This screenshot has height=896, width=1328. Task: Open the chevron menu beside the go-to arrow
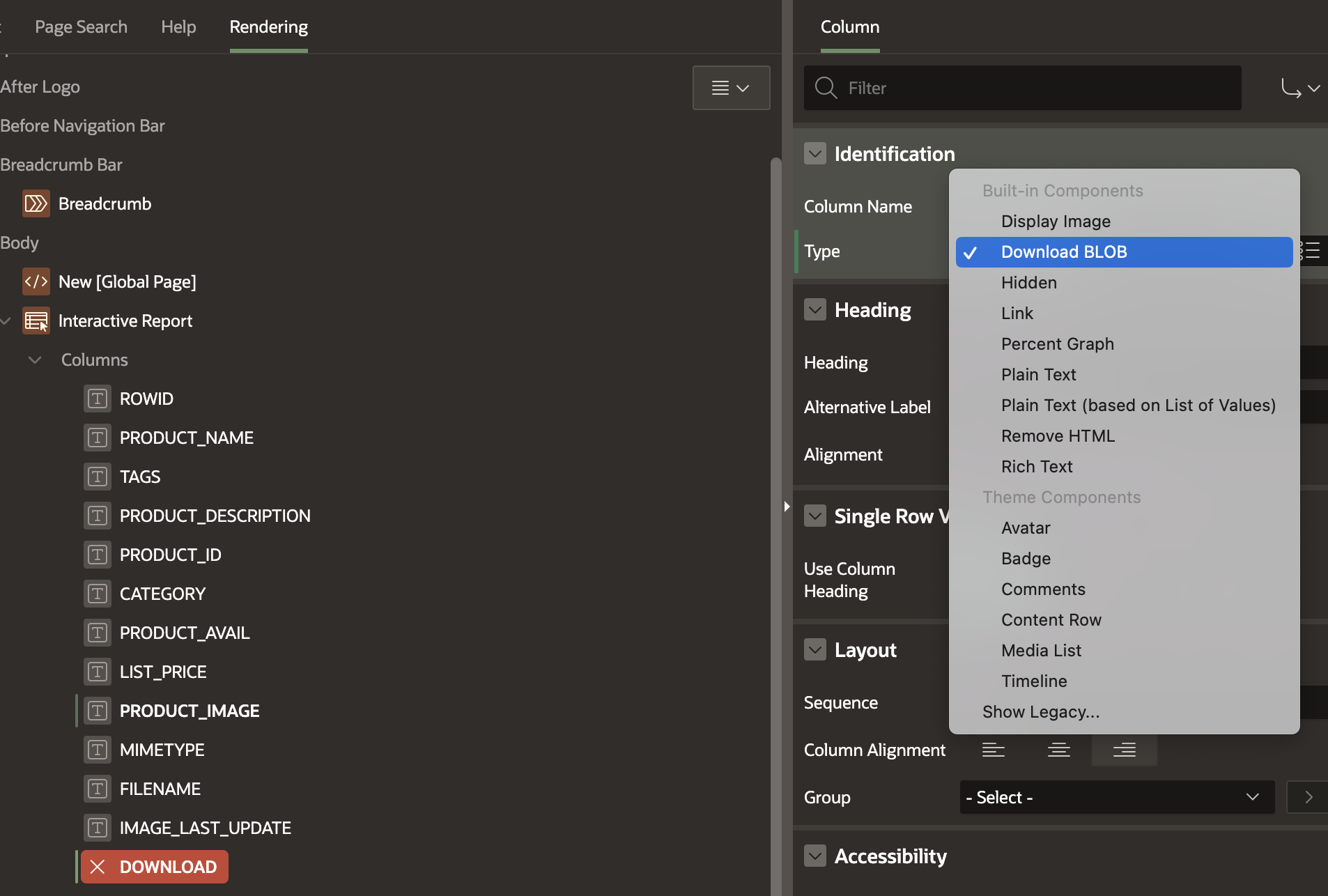coord(1313,88)
